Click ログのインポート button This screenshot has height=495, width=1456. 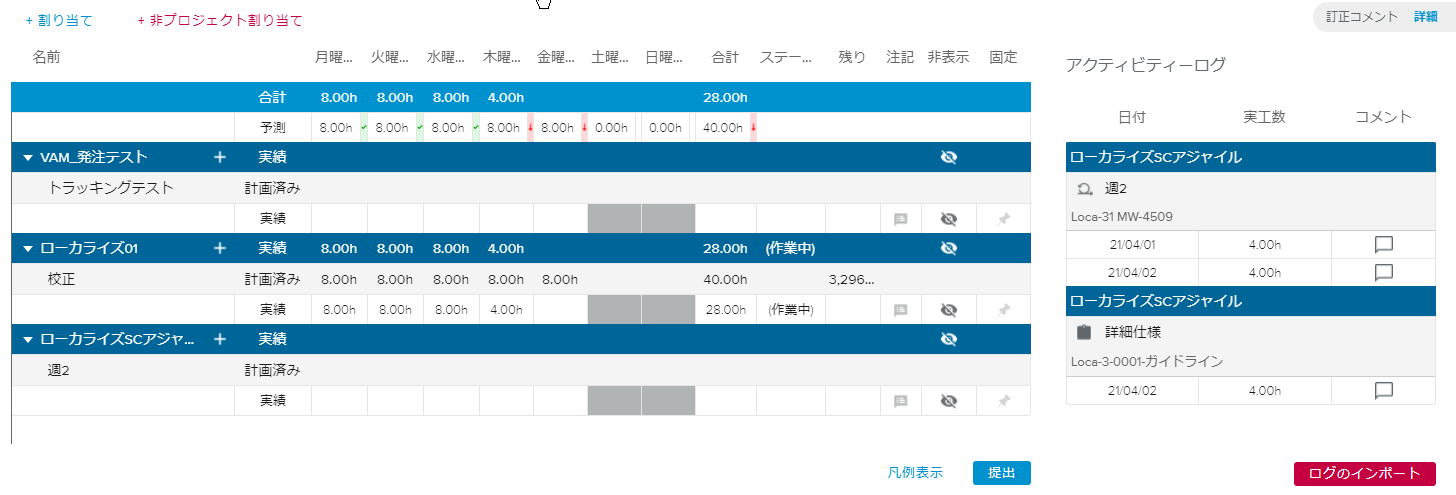coord(1364,473)
